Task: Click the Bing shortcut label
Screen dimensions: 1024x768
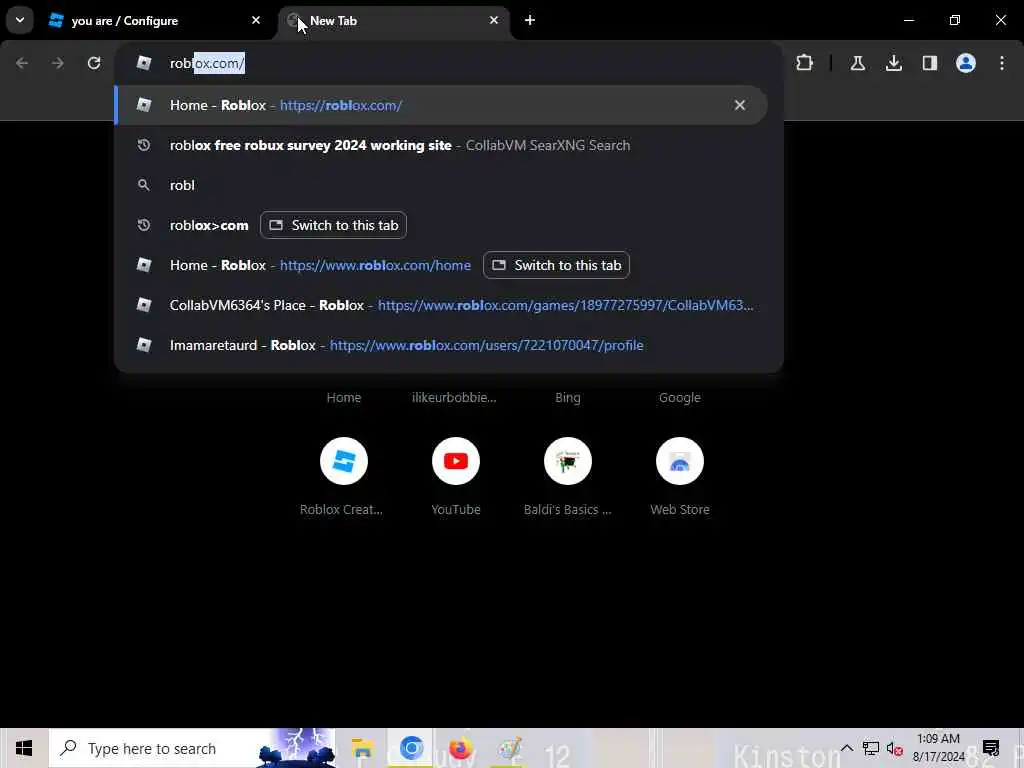Action: click(x=568, y=398)
